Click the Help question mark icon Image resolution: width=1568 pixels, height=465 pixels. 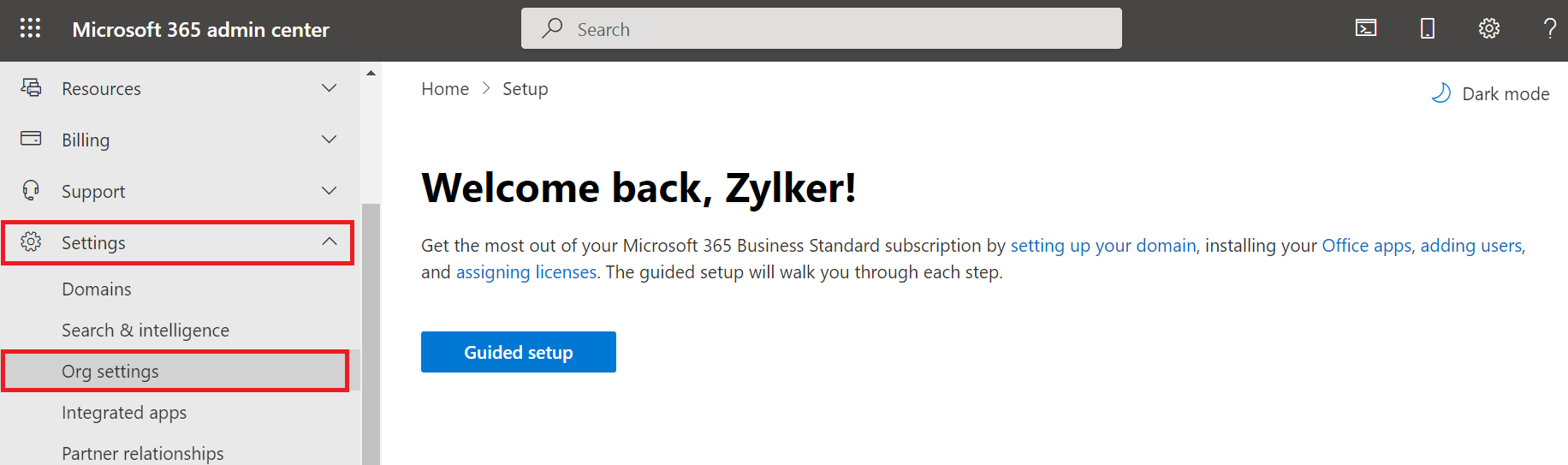tap(1550, 28)
